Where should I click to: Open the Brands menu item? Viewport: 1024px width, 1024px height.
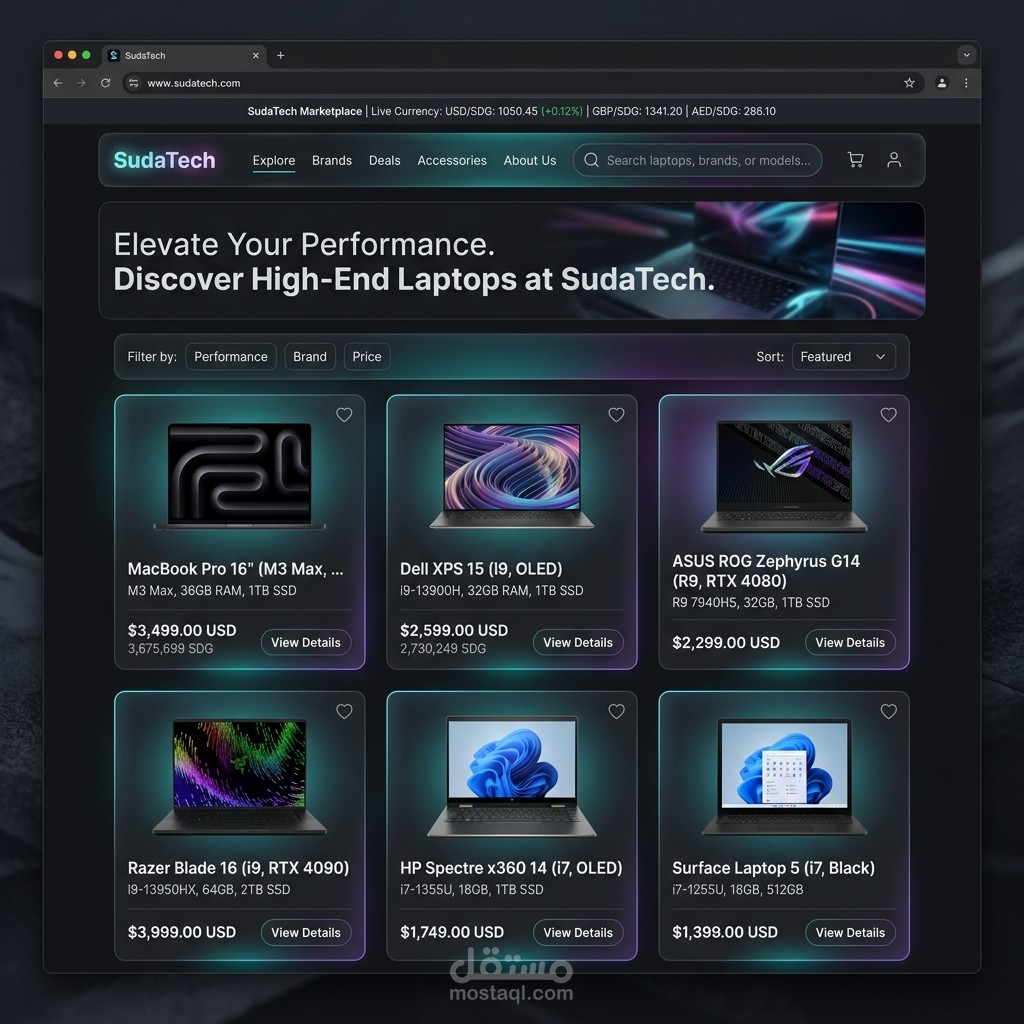click(332, 161)
